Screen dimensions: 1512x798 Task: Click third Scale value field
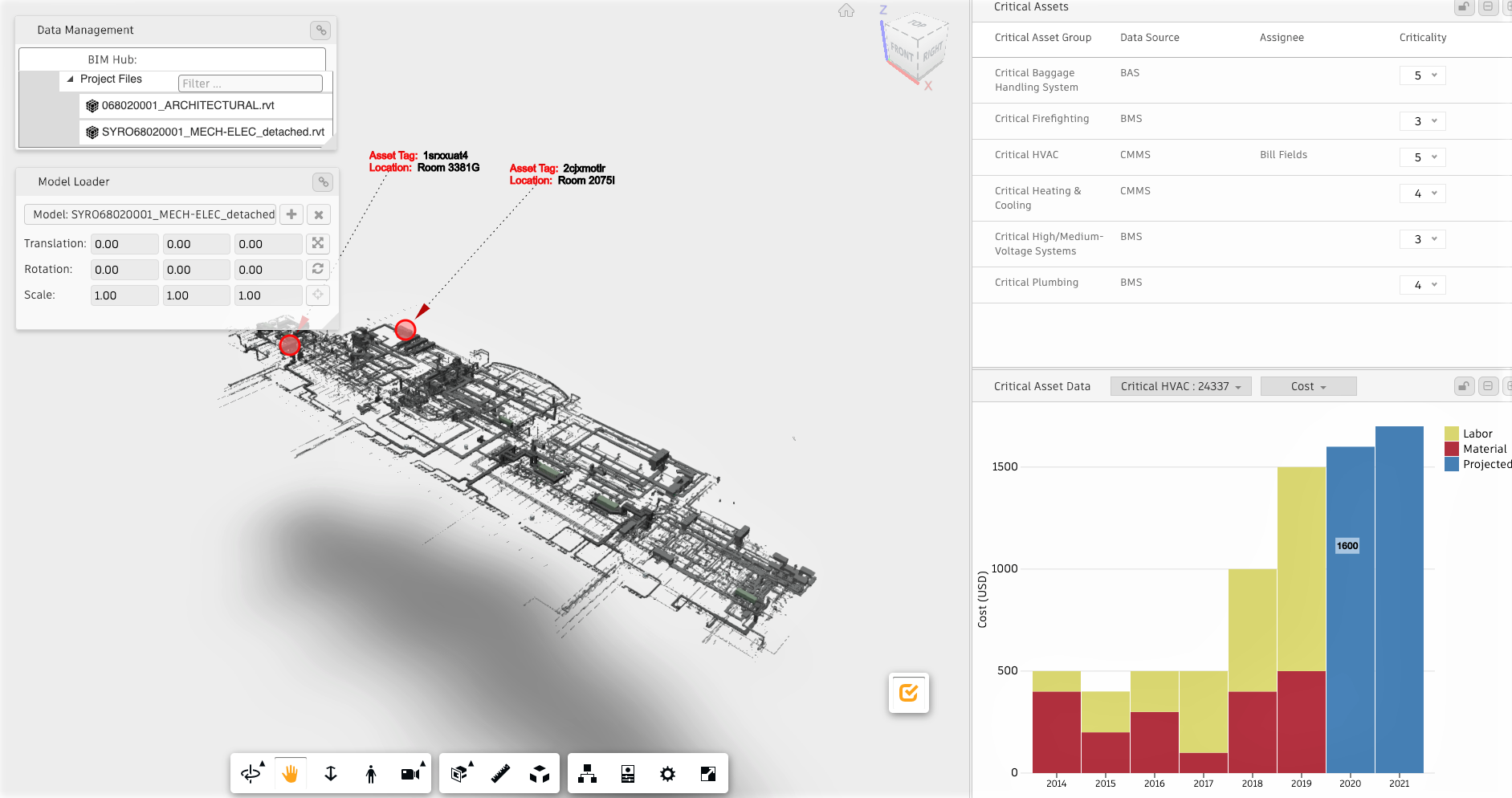(268, 295)
